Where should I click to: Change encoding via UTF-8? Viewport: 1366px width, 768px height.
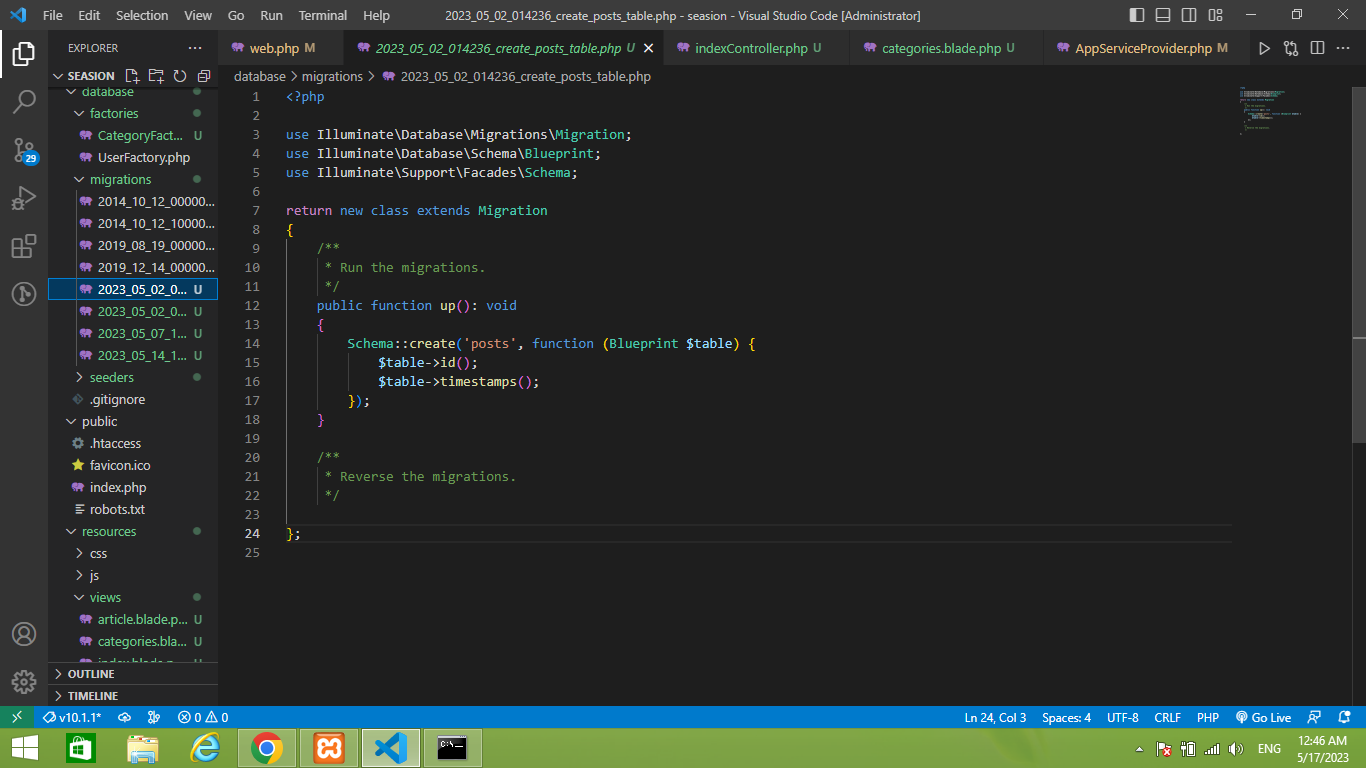[x=1123, y=717]
